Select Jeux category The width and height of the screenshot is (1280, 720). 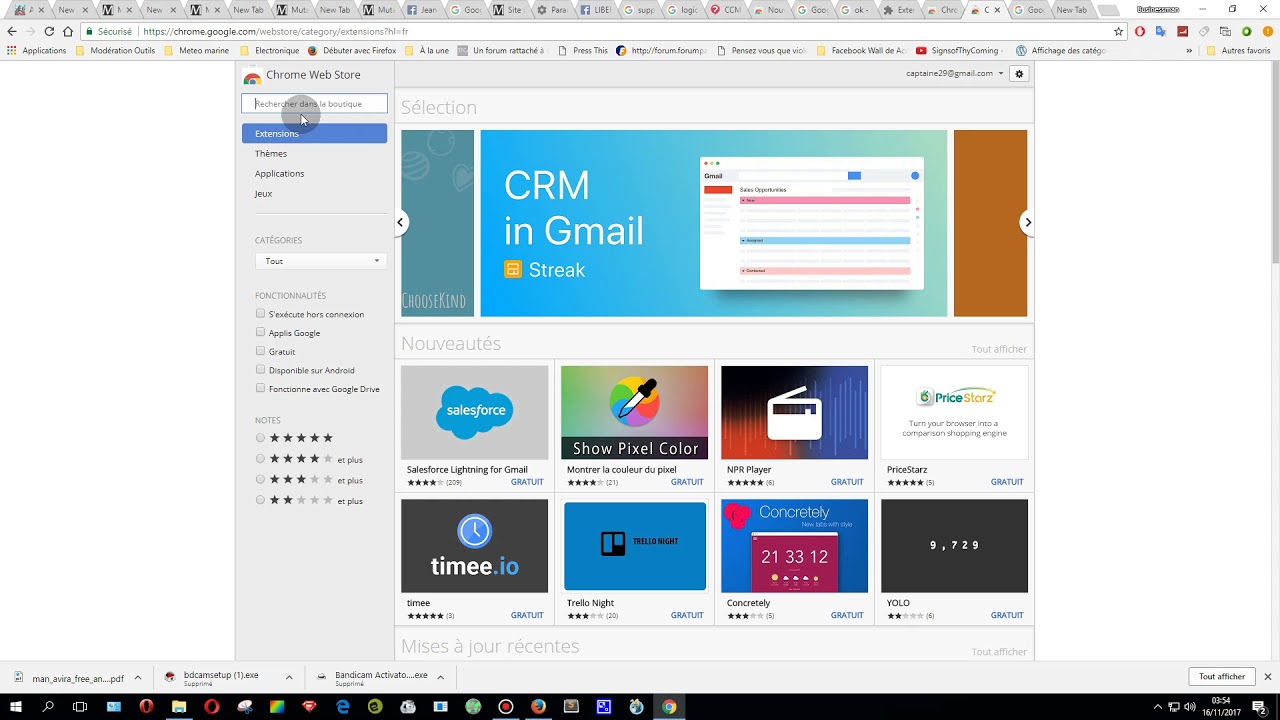coord(264,193)
